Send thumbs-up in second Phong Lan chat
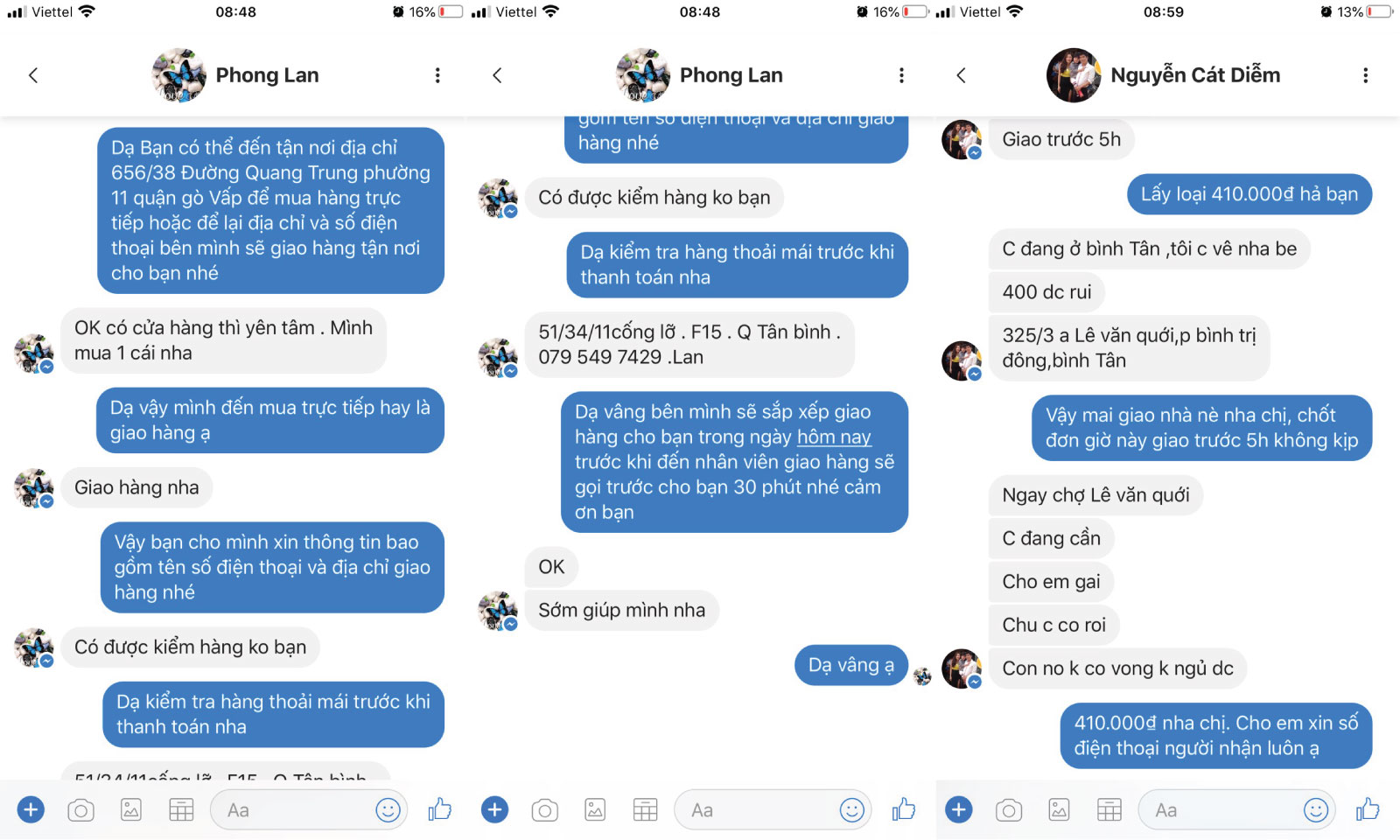1400x840 pixels. (904, 809)
